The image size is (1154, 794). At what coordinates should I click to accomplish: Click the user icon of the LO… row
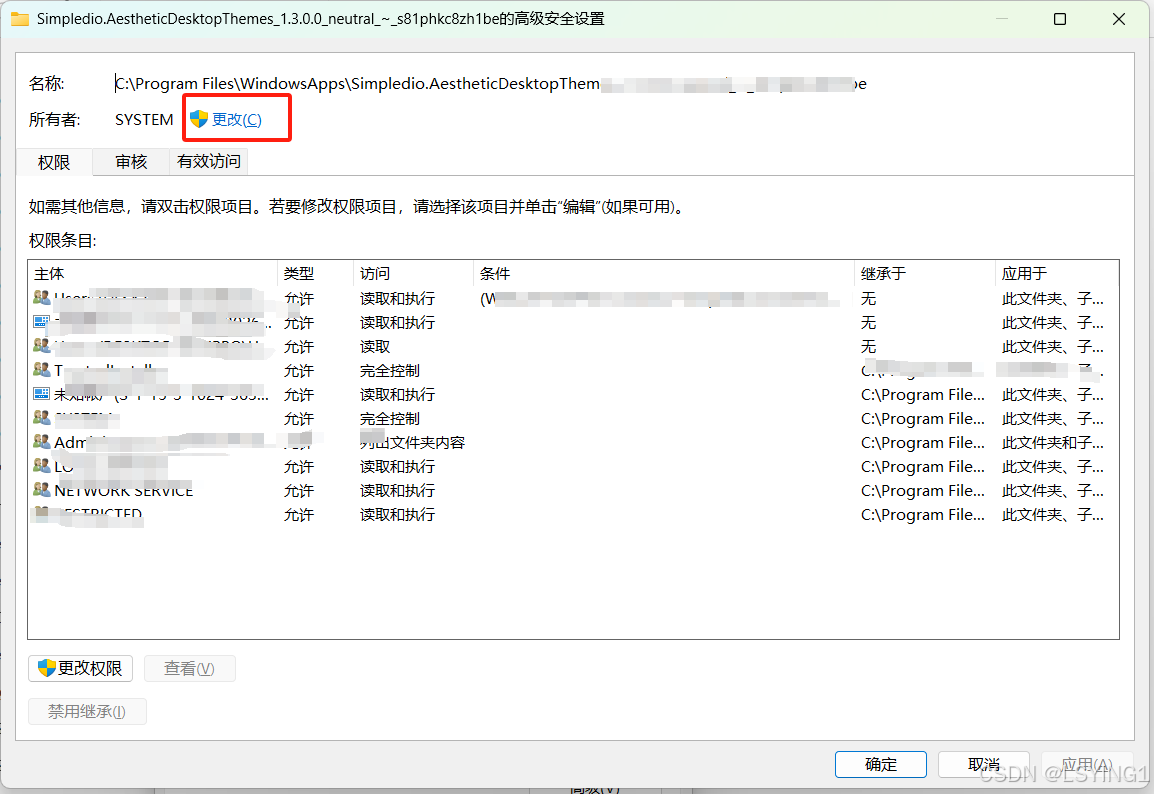42,466
